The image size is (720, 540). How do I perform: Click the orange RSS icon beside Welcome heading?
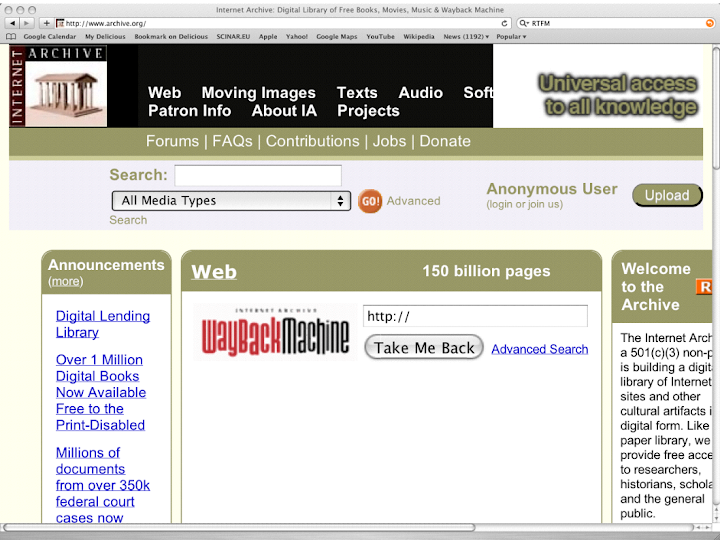click(x=703, y=287)
